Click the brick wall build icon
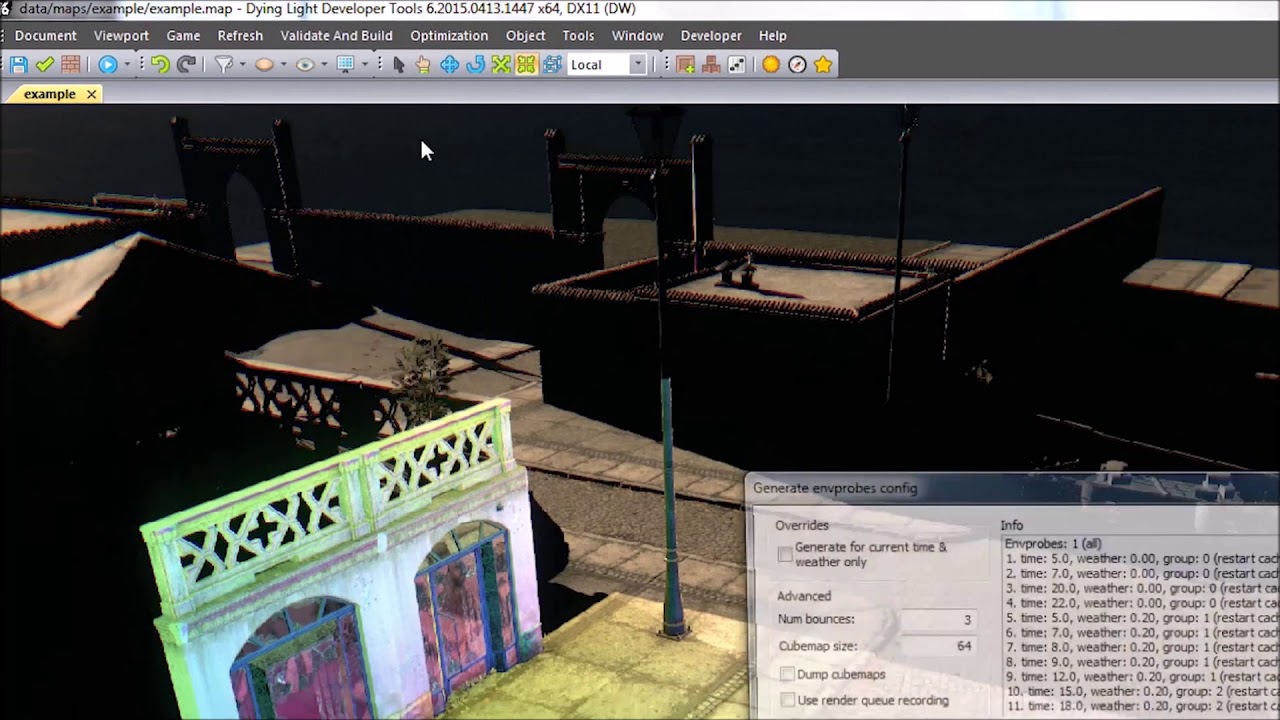1280x720 pixels. click(70, 65)
